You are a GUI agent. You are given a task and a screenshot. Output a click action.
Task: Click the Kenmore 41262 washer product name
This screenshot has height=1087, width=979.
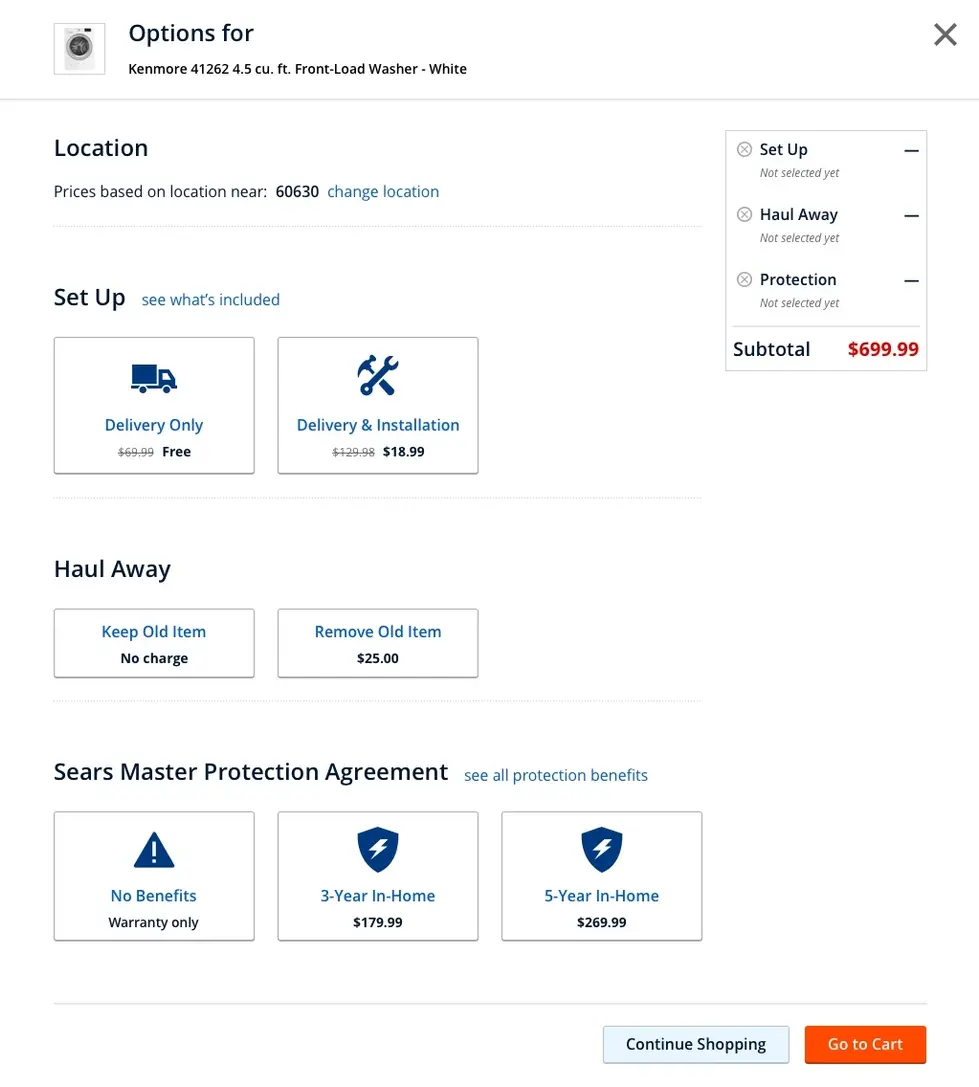297,69
